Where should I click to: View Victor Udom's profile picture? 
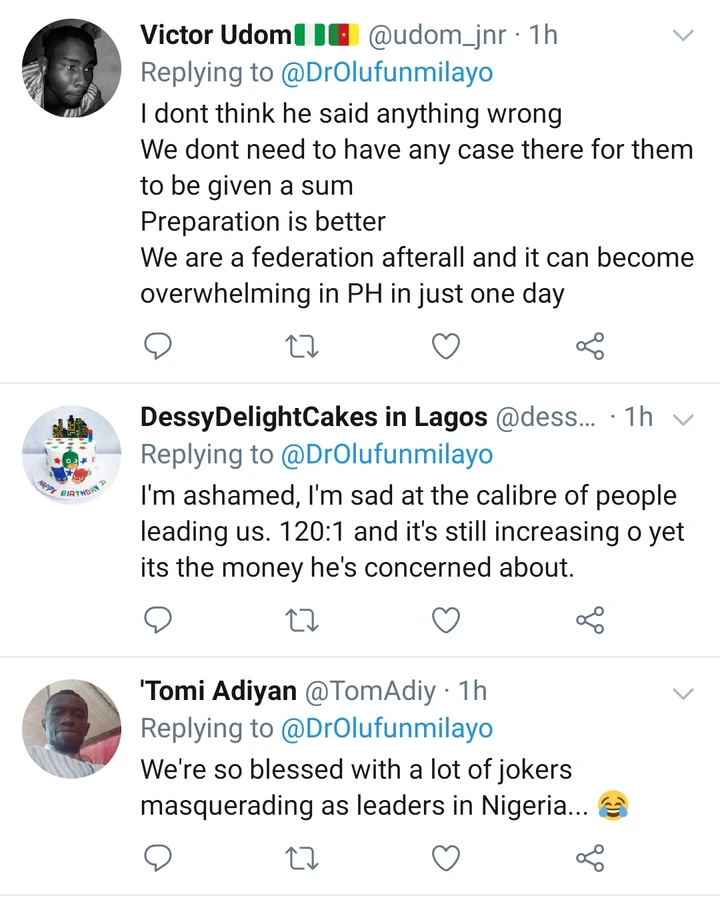(71, 68)
